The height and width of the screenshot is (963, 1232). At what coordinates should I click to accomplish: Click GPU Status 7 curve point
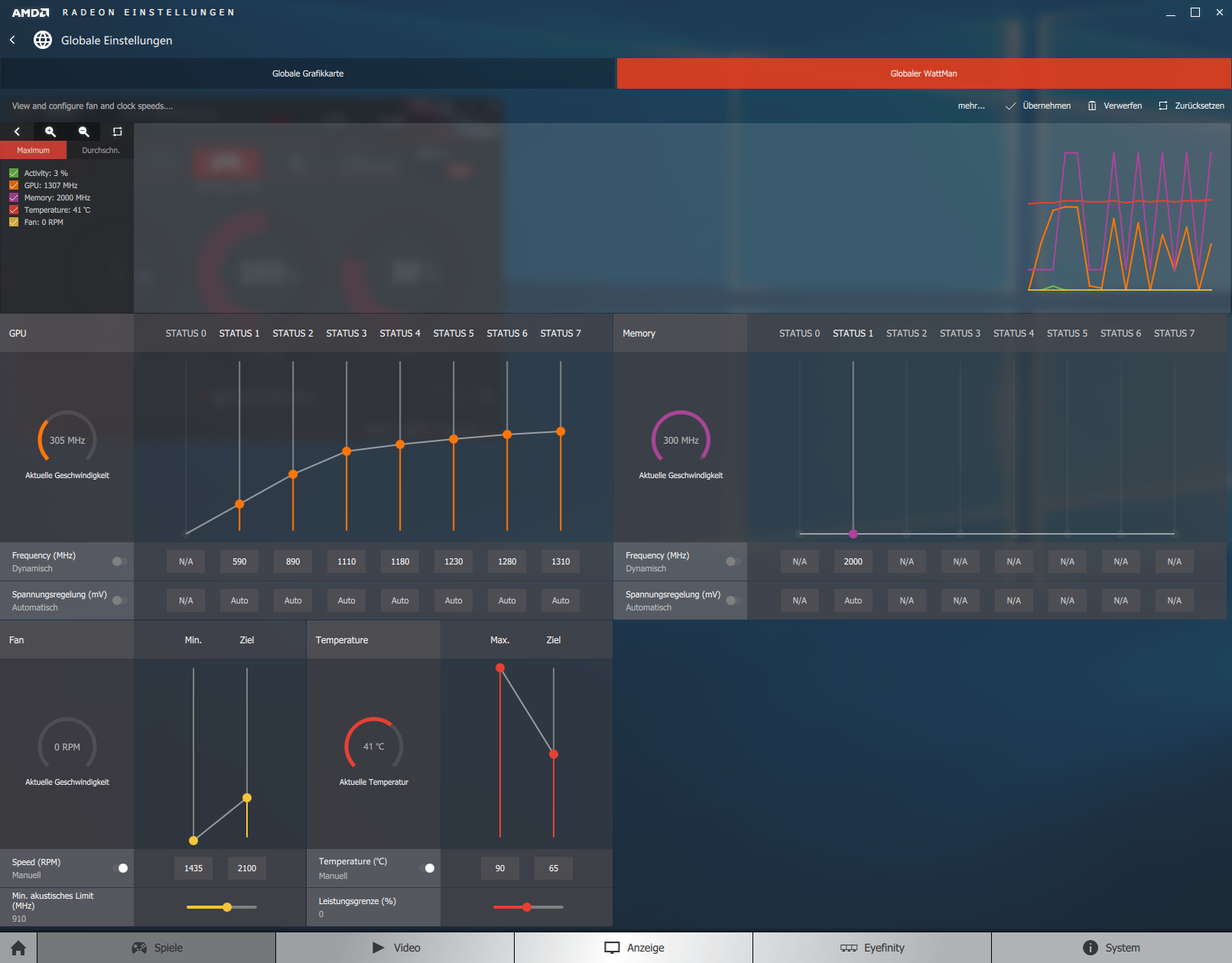pyautogui.click(x=561, y=431)
